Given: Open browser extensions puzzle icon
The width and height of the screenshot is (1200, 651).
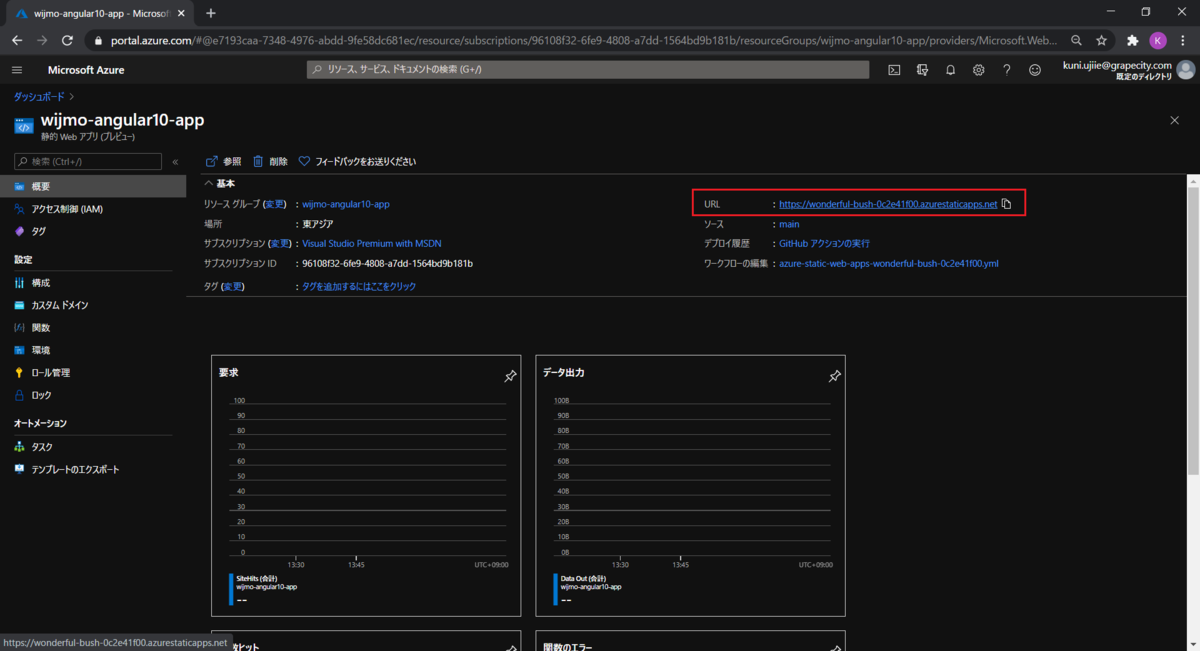Looking at the screenshot, I should 1132,41.
